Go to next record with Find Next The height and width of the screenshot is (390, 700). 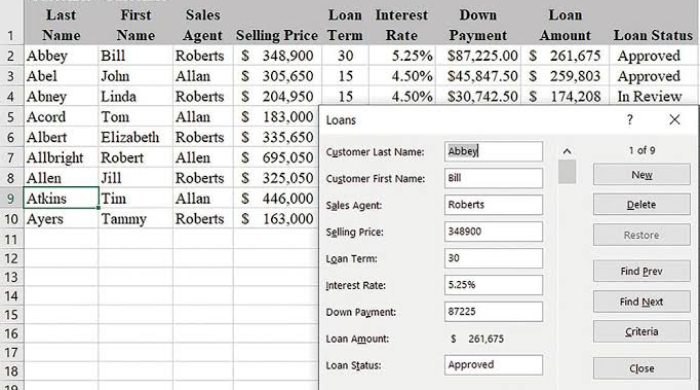pos(642,302)
